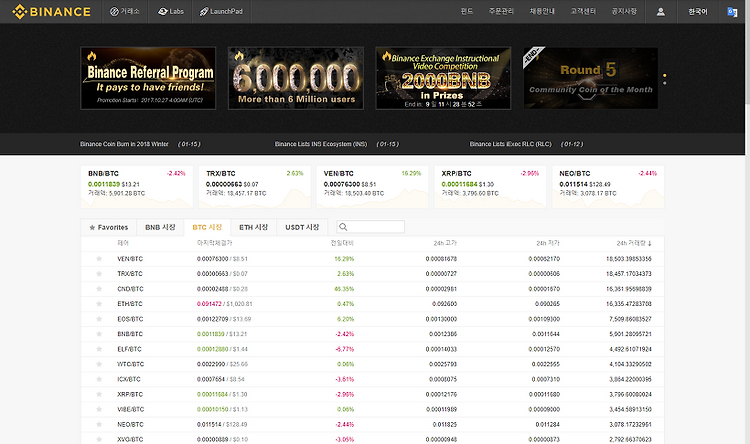Image resolution: width=750 pixels, height=444 pixels.
Task: Sort by last price column header
Action: (x=215, y=243)
